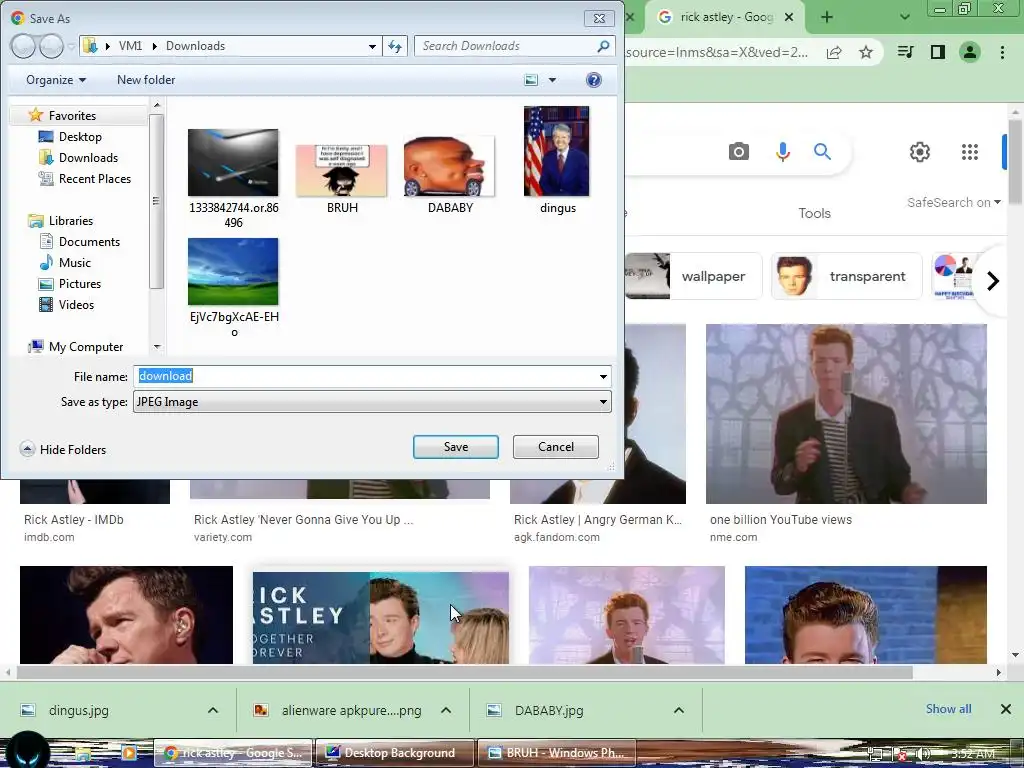The image size is (1024, 768).
Task: Open the Rick Astley - IMDb result link
Action: [x=74, y=520]
